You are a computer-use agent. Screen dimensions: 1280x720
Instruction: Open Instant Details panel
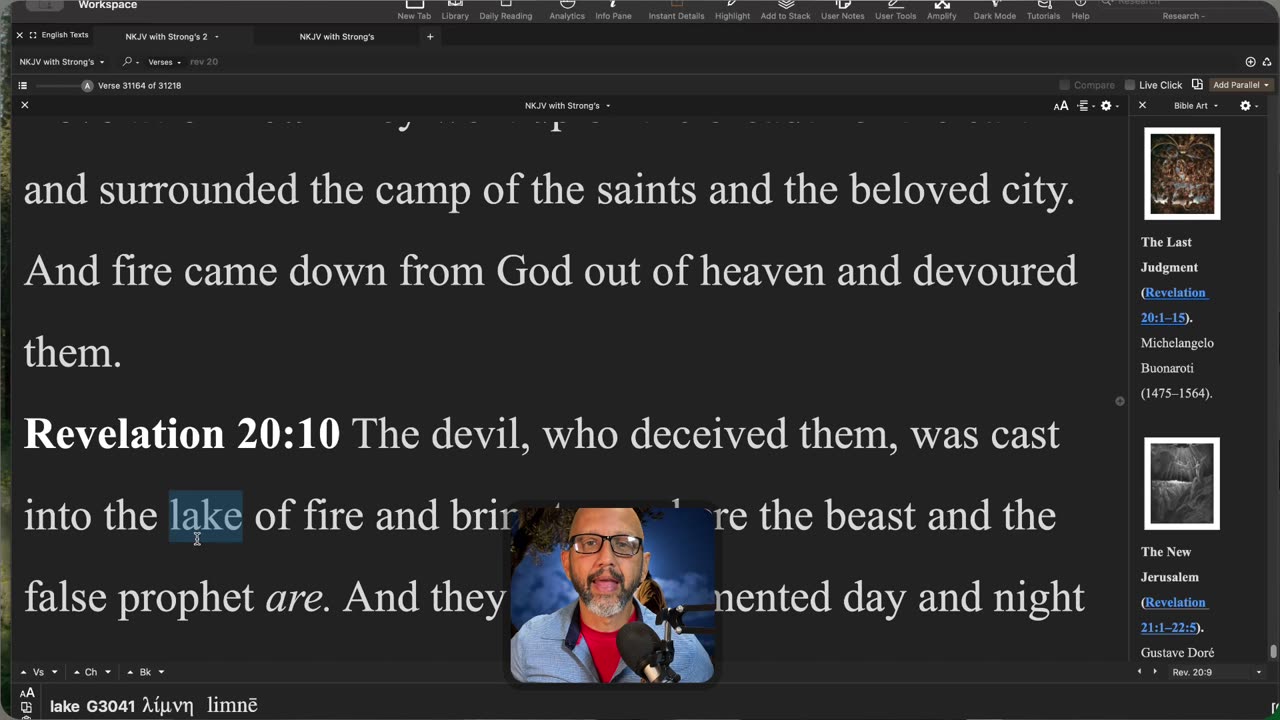coord(676,10)
